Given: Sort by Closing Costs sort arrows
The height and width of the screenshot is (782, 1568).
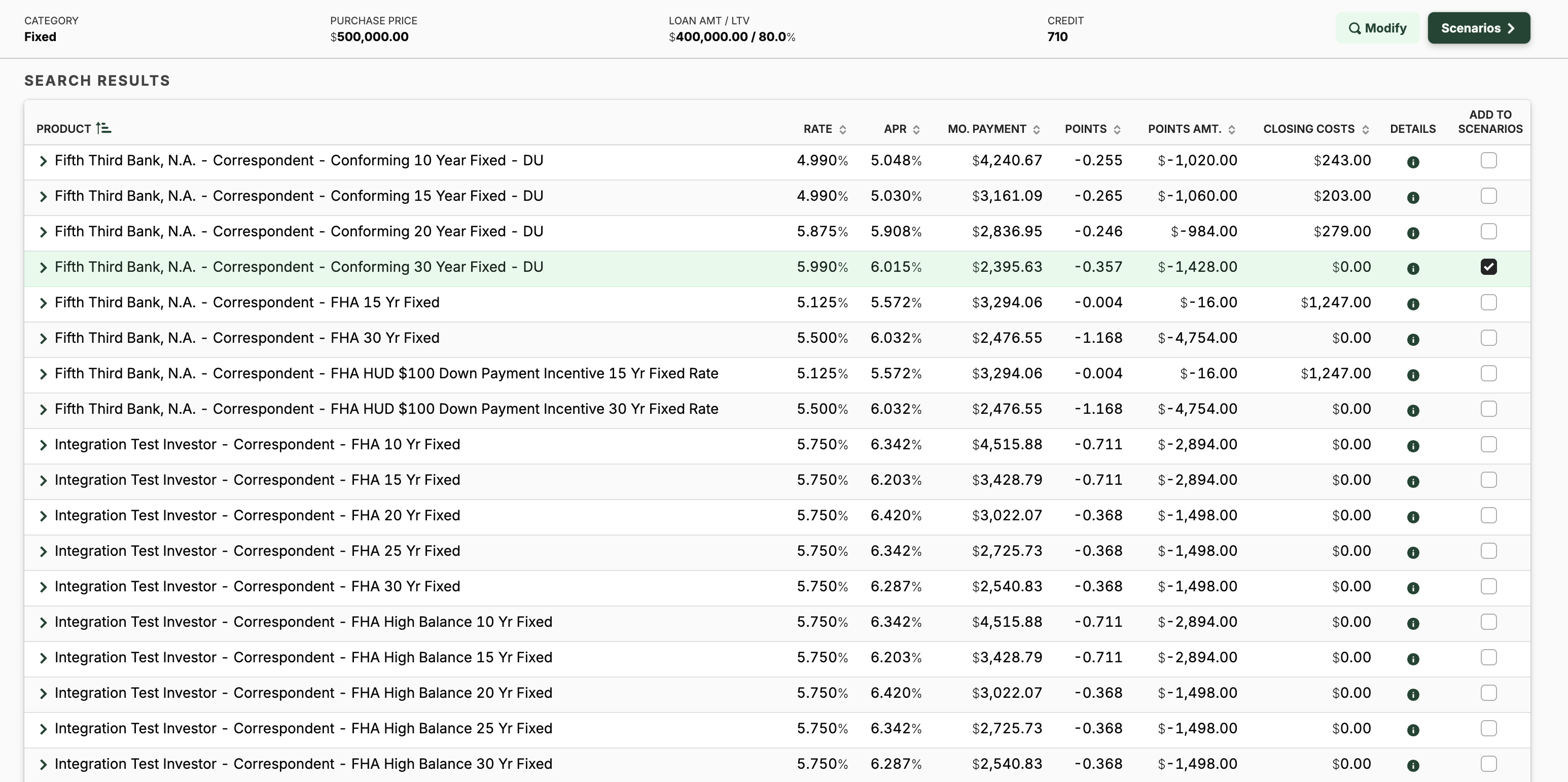Looking at the screenshot, I should [1365, 130].
